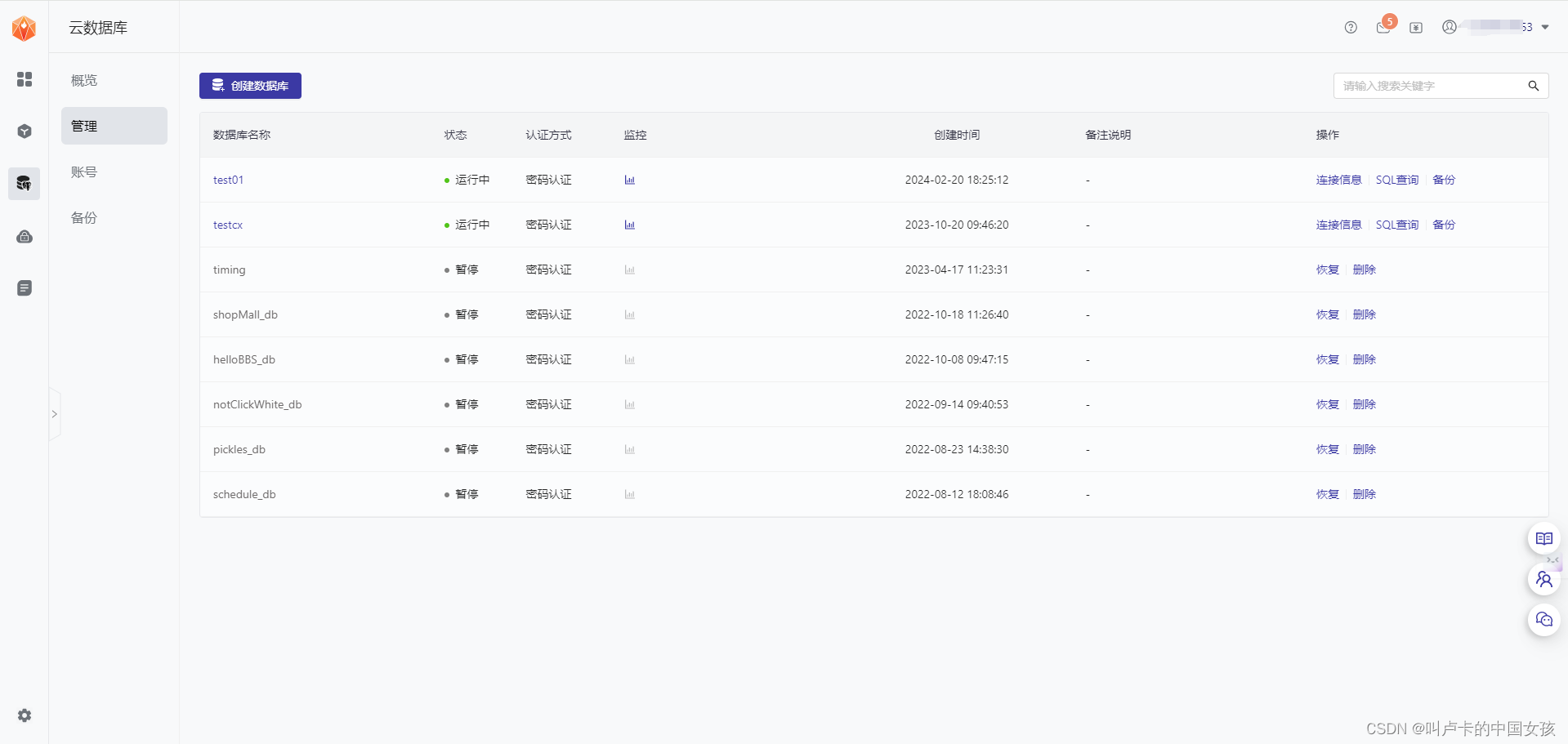Click the customer service icon at bottom right
Image resolution: width=1568 pixels, height=744 pixels.
[1544, 619]
